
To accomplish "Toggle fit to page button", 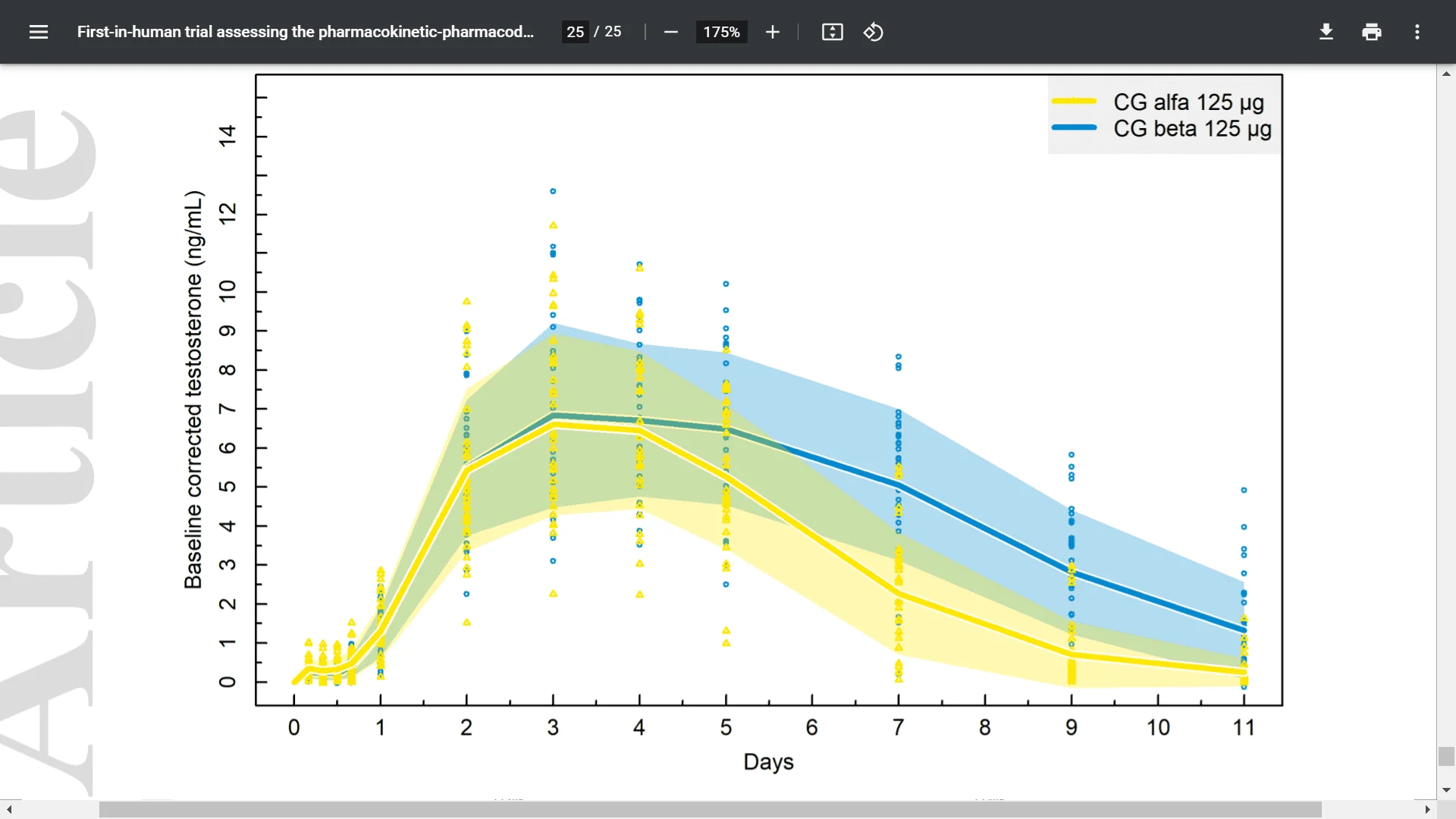I will (832, 32).
